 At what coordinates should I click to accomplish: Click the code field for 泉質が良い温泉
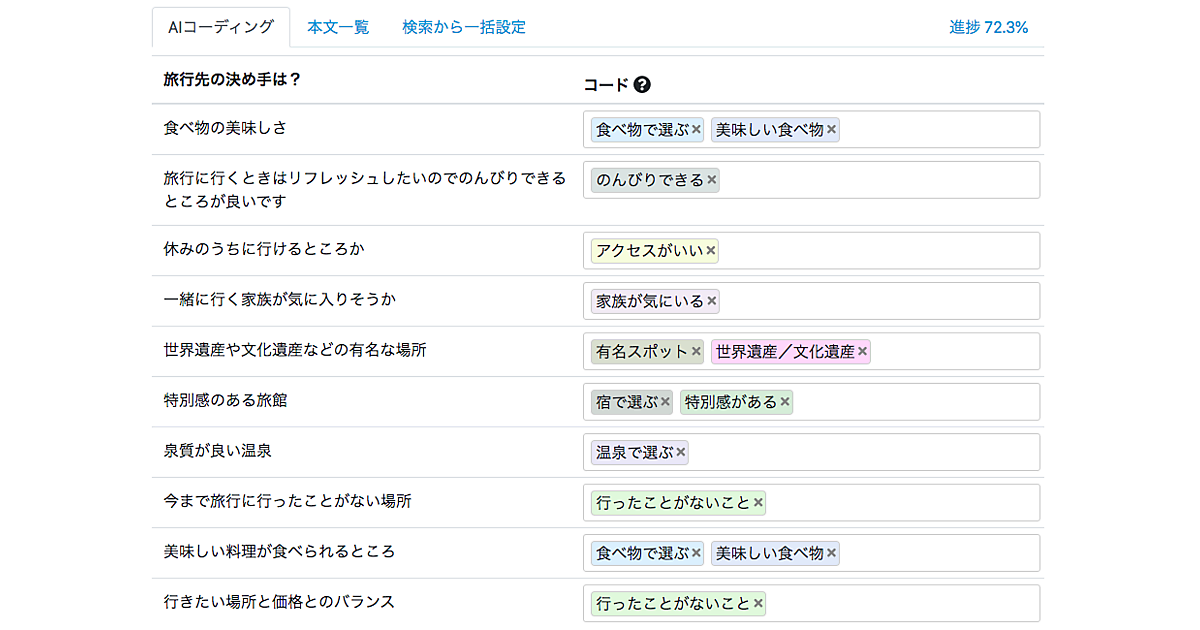click(x=860, y=452)
